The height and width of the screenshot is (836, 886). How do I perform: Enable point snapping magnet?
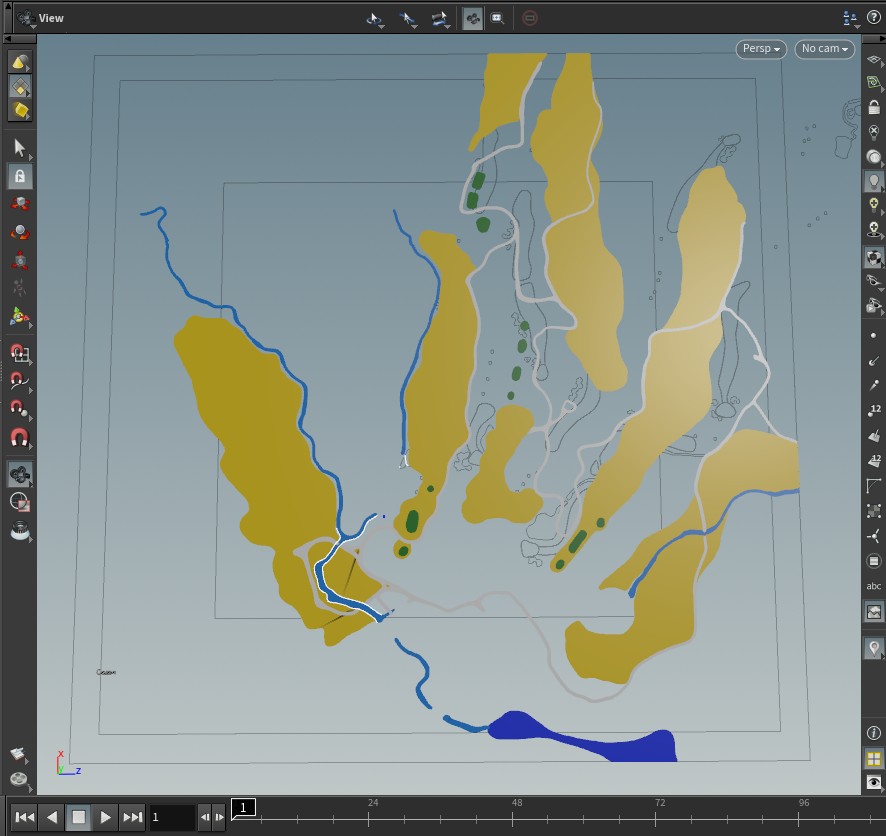(20, 408)
